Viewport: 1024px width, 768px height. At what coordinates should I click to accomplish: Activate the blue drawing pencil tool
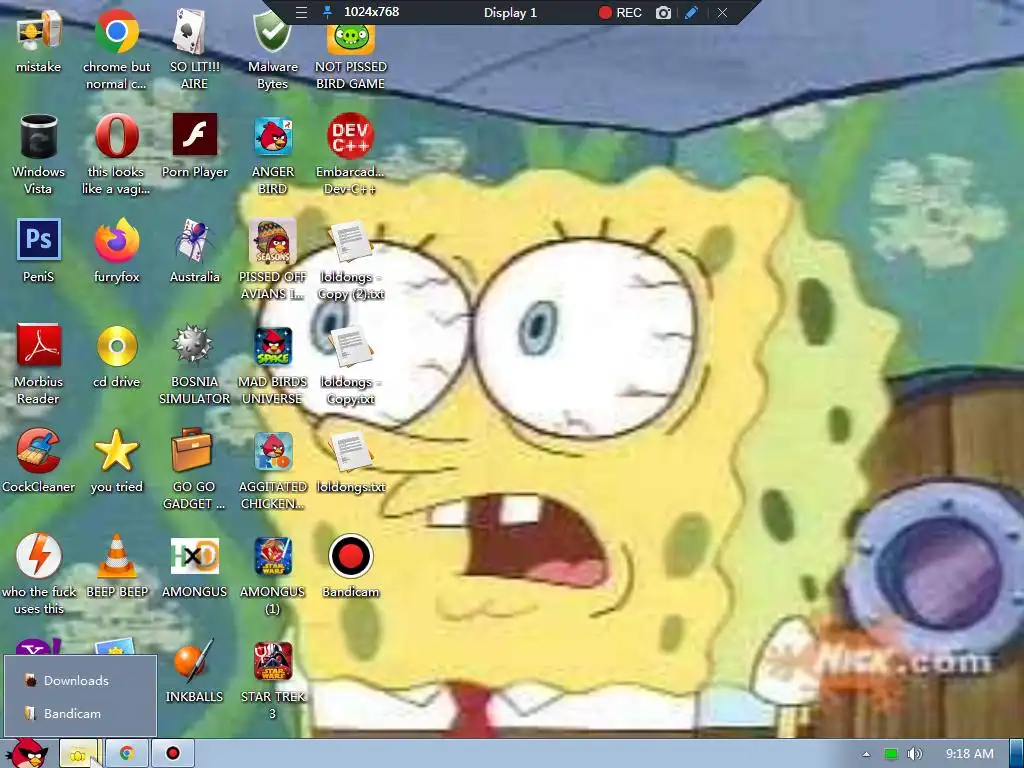tap(692, 12)
